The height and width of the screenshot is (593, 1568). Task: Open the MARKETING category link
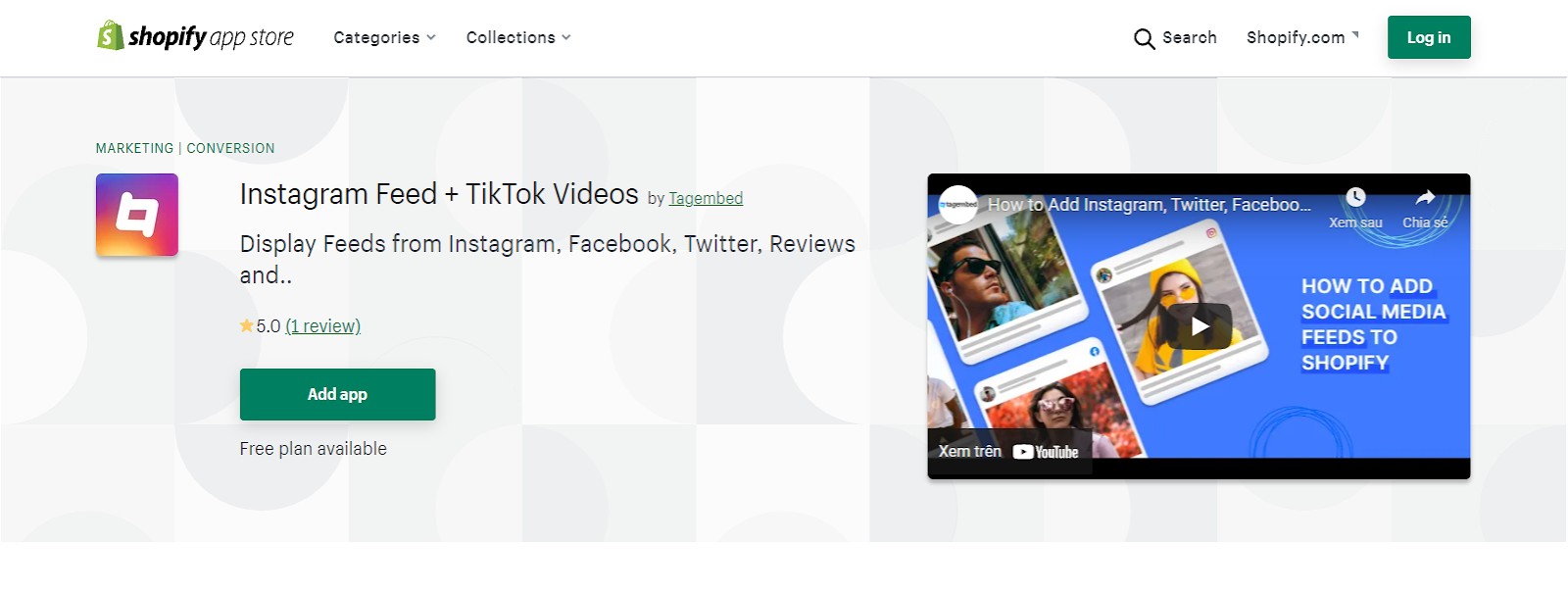(x=134, y=148)
